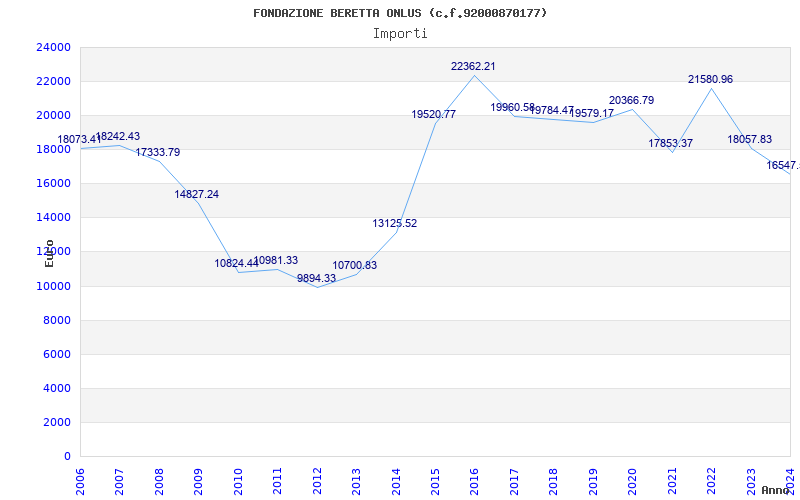Click data label 18073.41

click(x=80, y=139)
